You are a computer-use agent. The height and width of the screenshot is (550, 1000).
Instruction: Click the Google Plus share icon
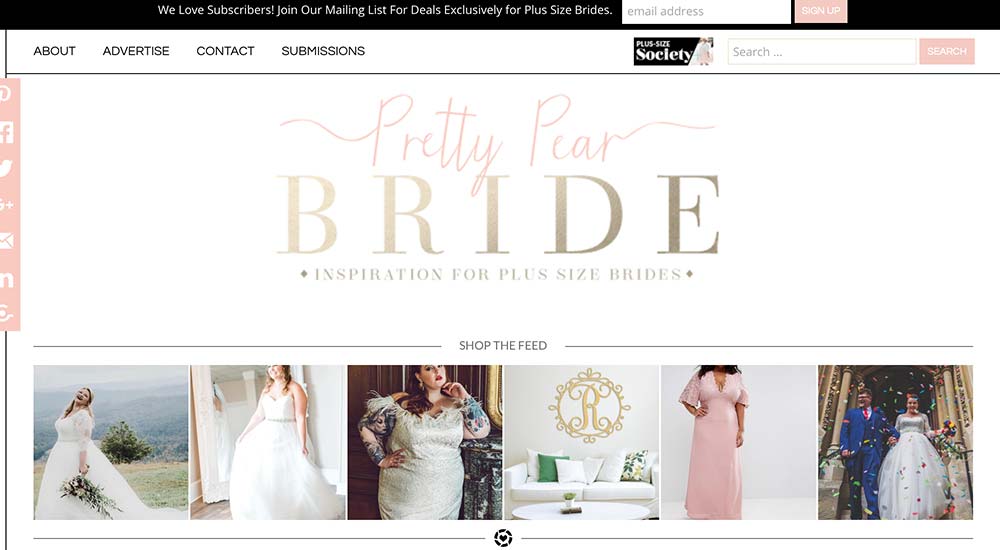click(x=6, y=205)
